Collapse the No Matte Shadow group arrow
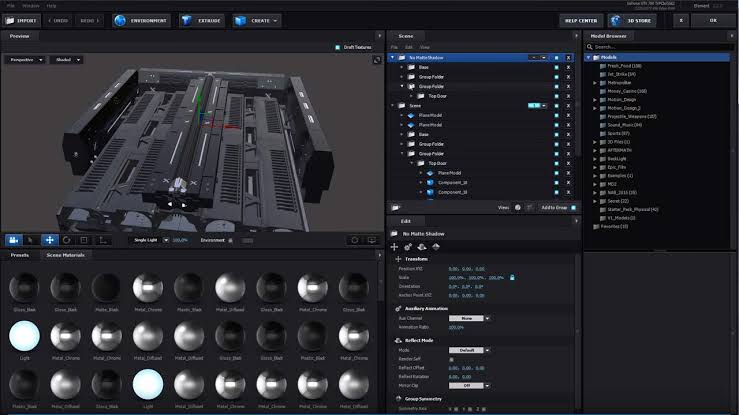The width and height of the screenshot is (739, 415). 392,58
